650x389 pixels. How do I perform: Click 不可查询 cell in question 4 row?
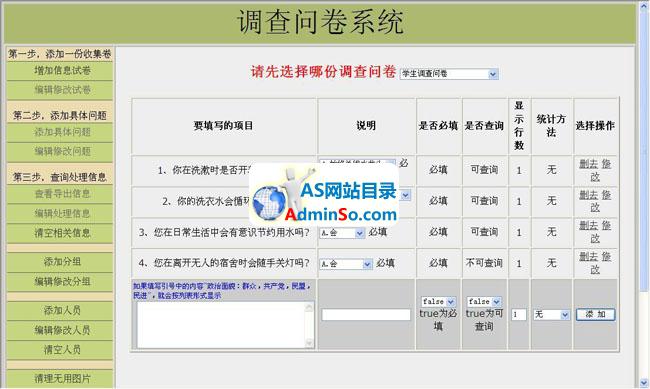point(484,263)
